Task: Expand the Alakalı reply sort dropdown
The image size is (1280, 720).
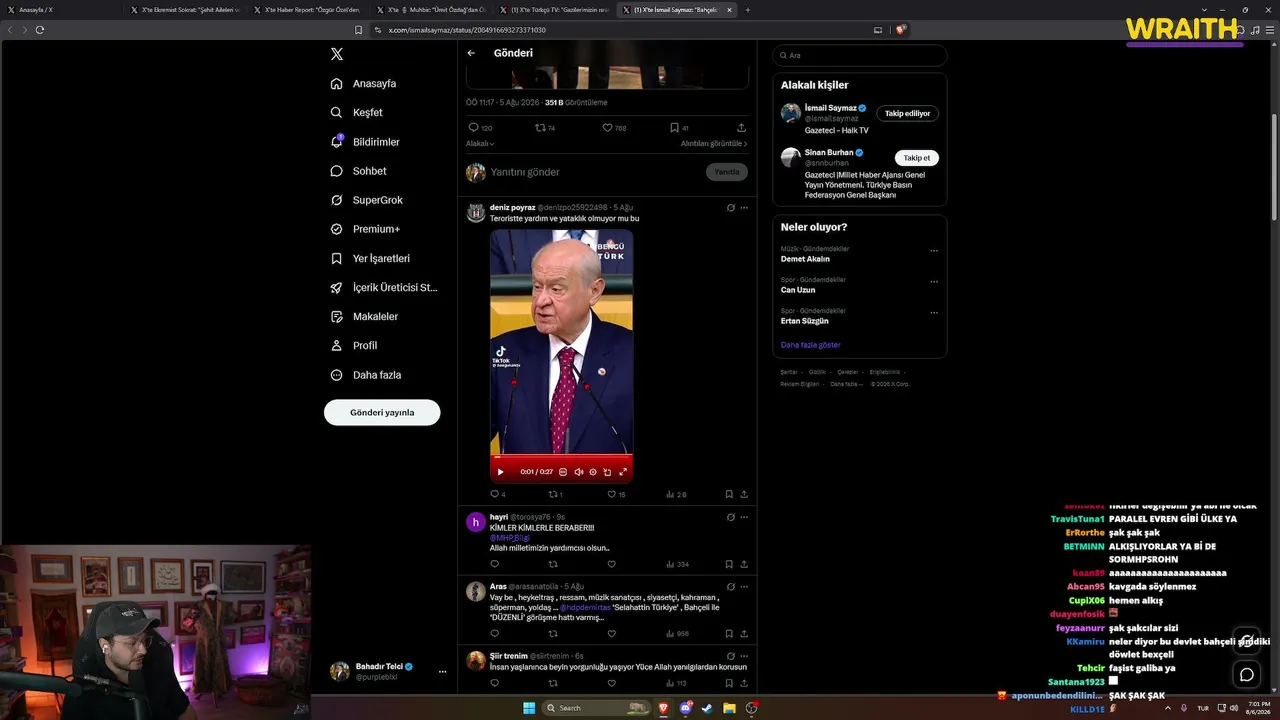Action: (x=480, y=144)
